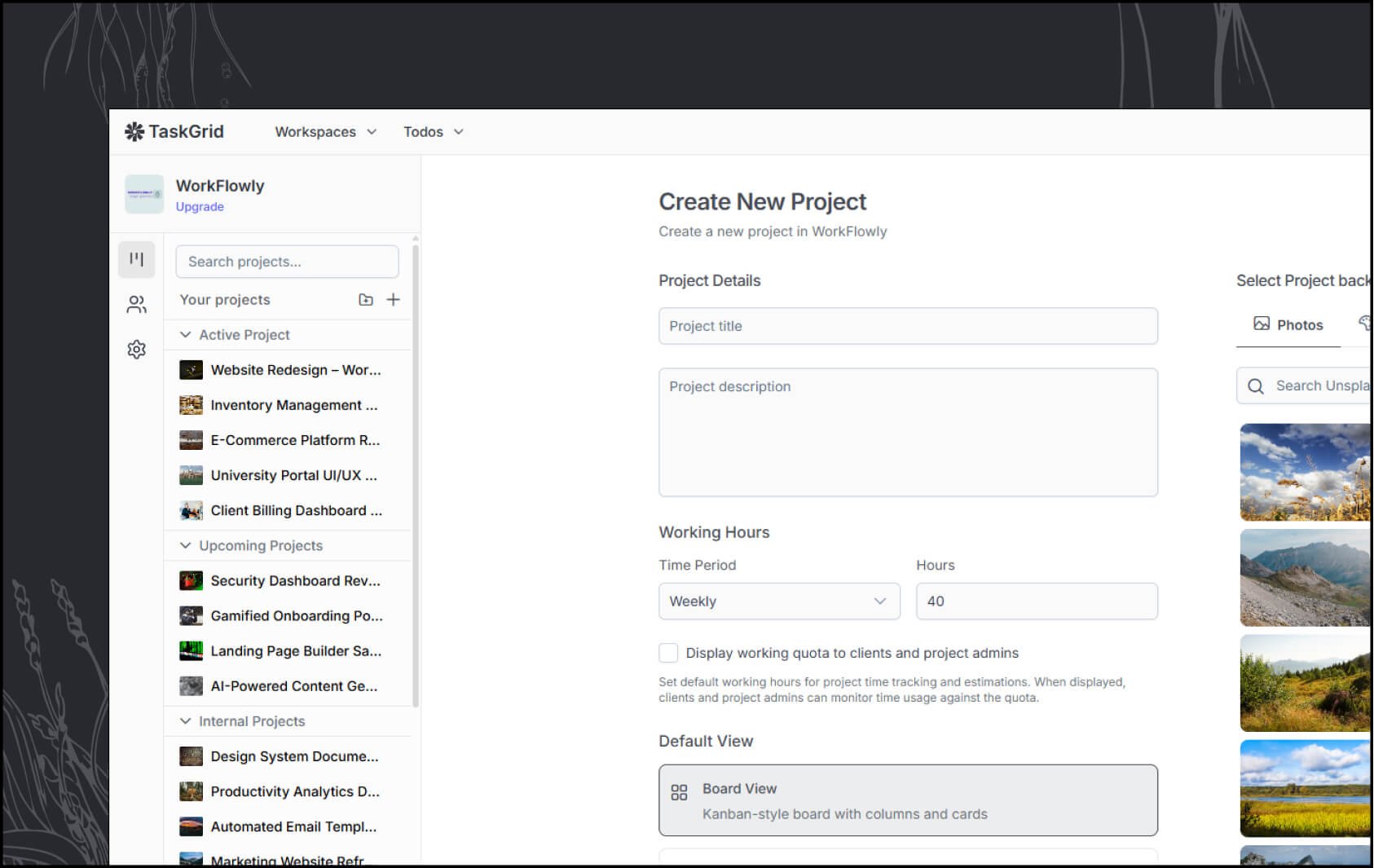
Task: Collapse the Internal Projects section
Action: click(186, 720)
